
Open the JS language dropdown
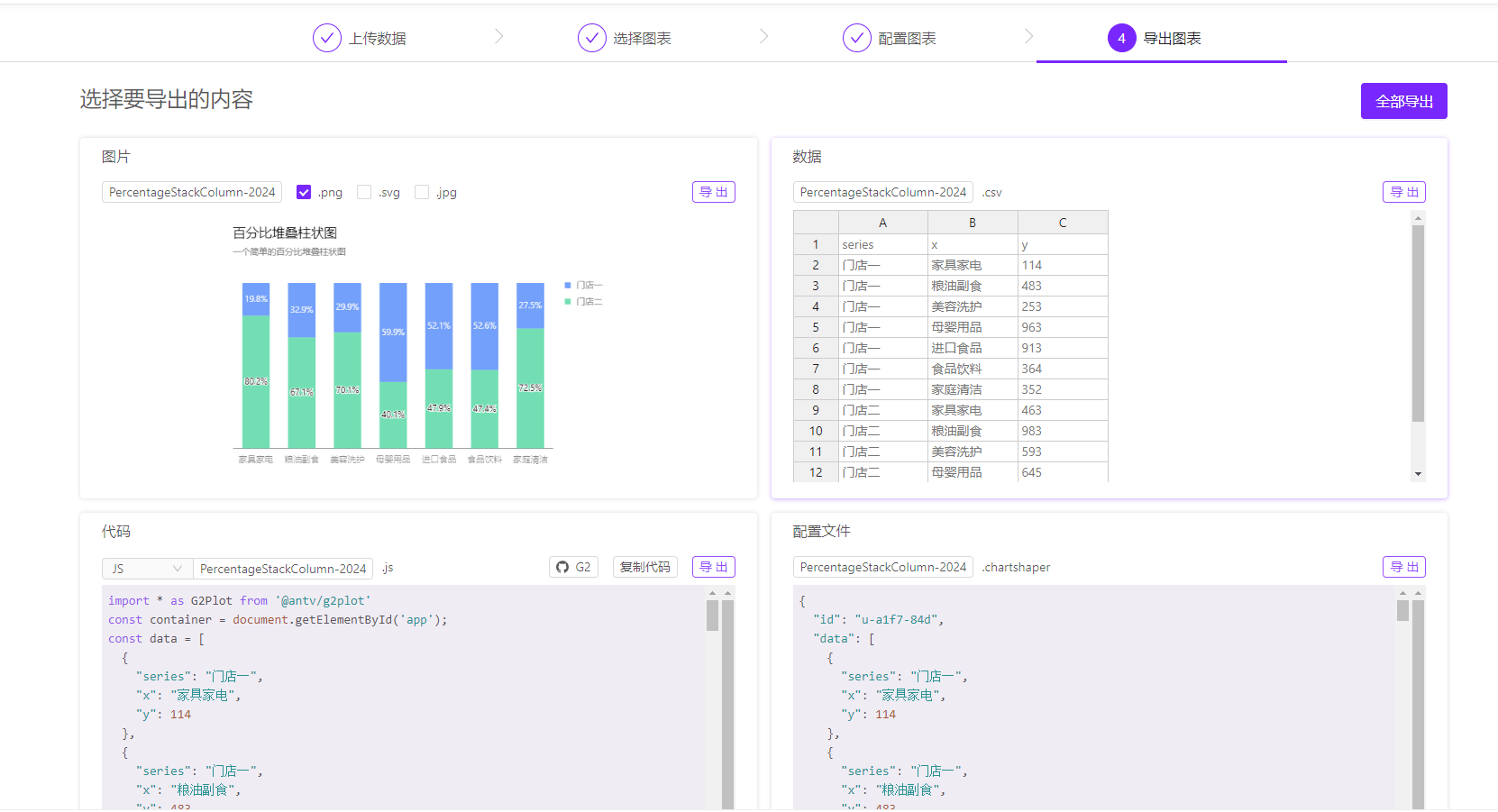click(147, 569)
